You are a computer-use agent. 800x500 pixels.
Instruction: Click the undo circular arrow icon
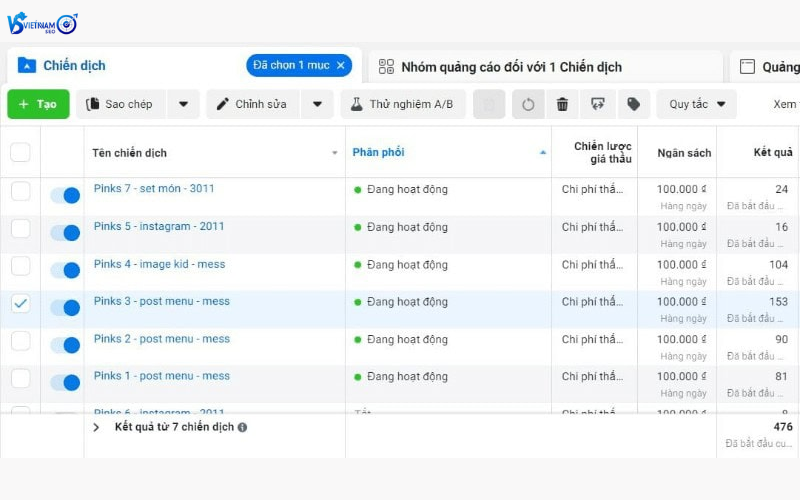pos(528,105)
